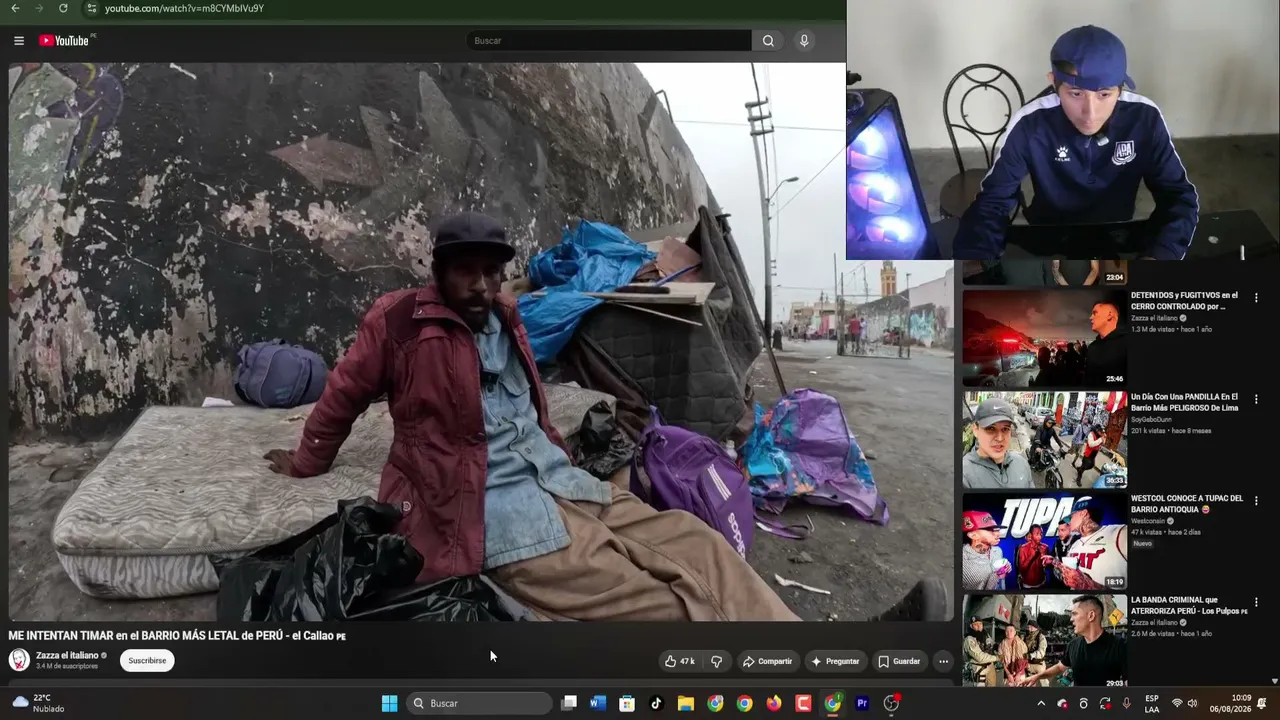Show hidden system tray icons
The height and width of the screenshot is (720, 1280).
[1041, 703]
